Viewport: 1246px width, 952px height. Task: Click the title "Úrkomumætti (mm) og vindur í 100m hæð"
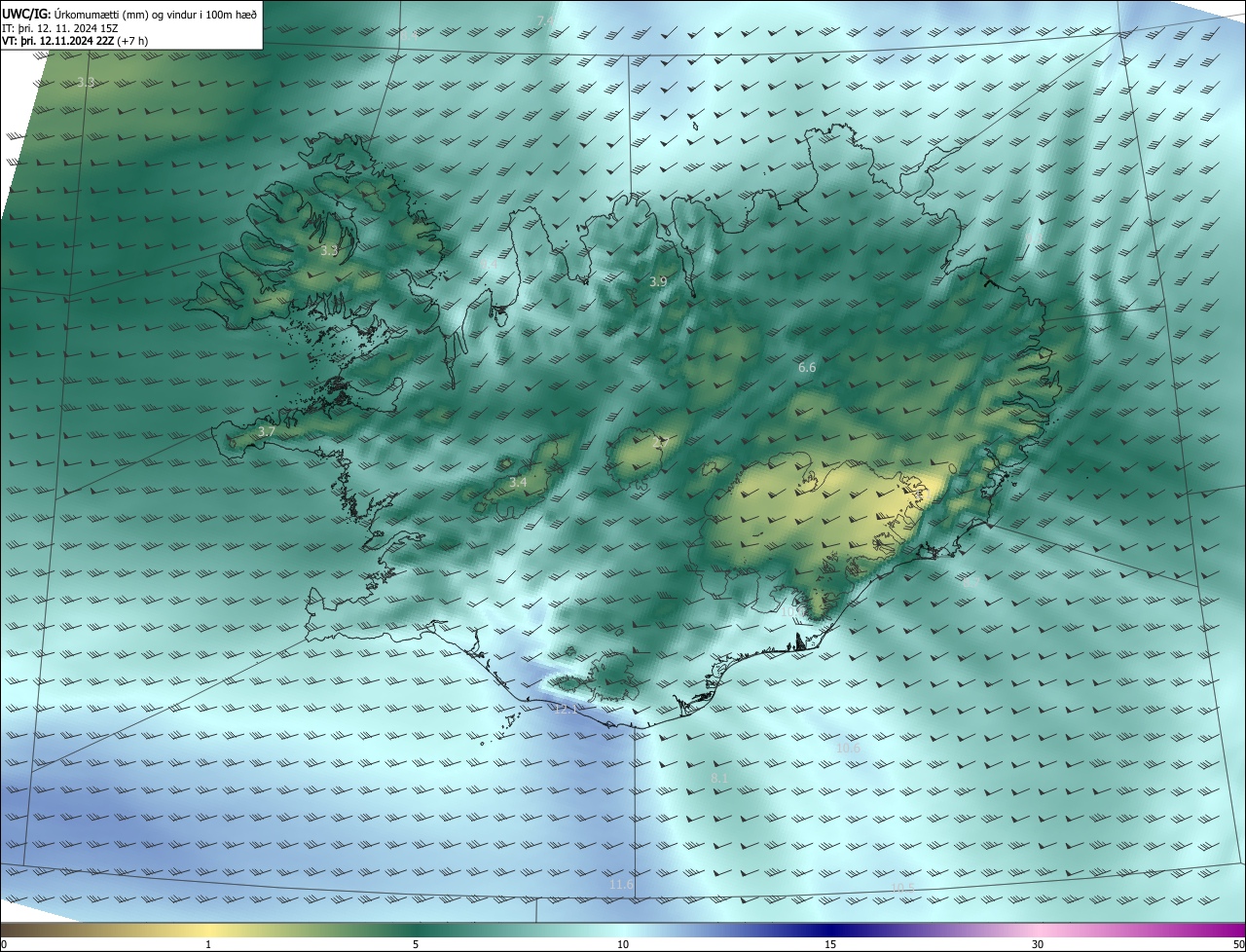(157, 14)
